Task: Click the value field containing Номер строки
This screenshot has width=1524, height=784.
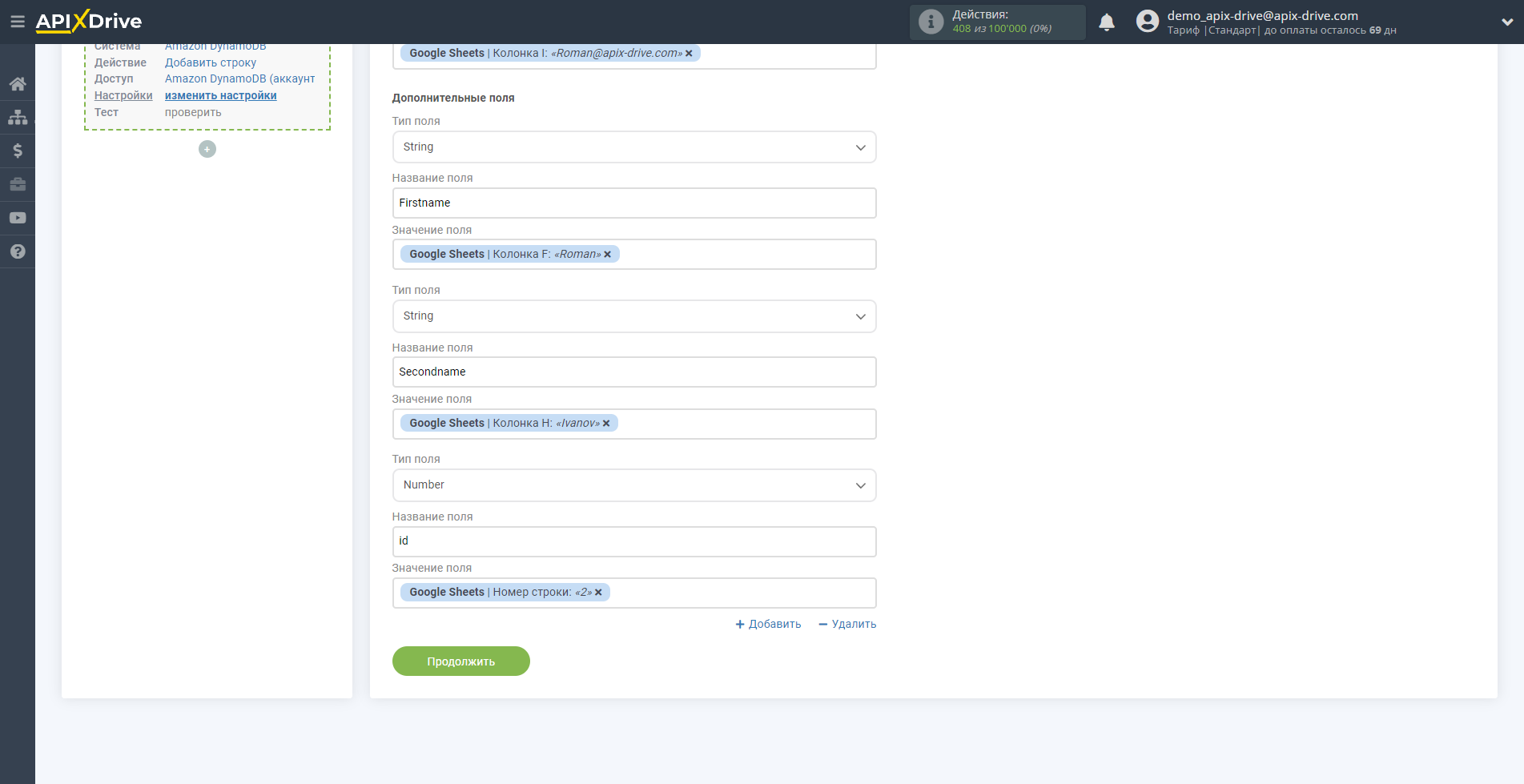Action: point(634,593)
